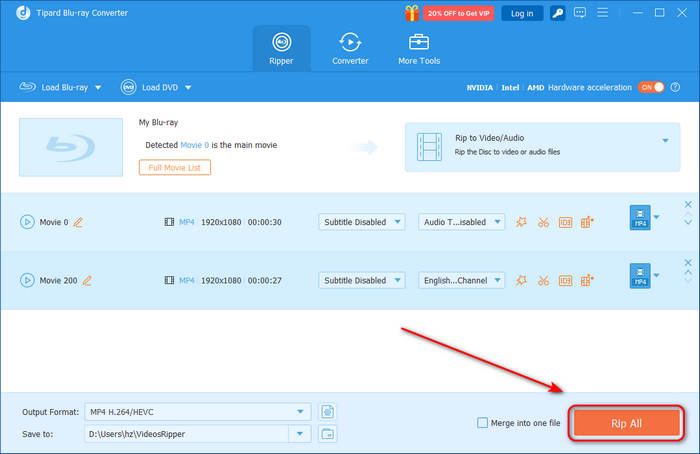Open the hamburger main menu

pos(603,13)
